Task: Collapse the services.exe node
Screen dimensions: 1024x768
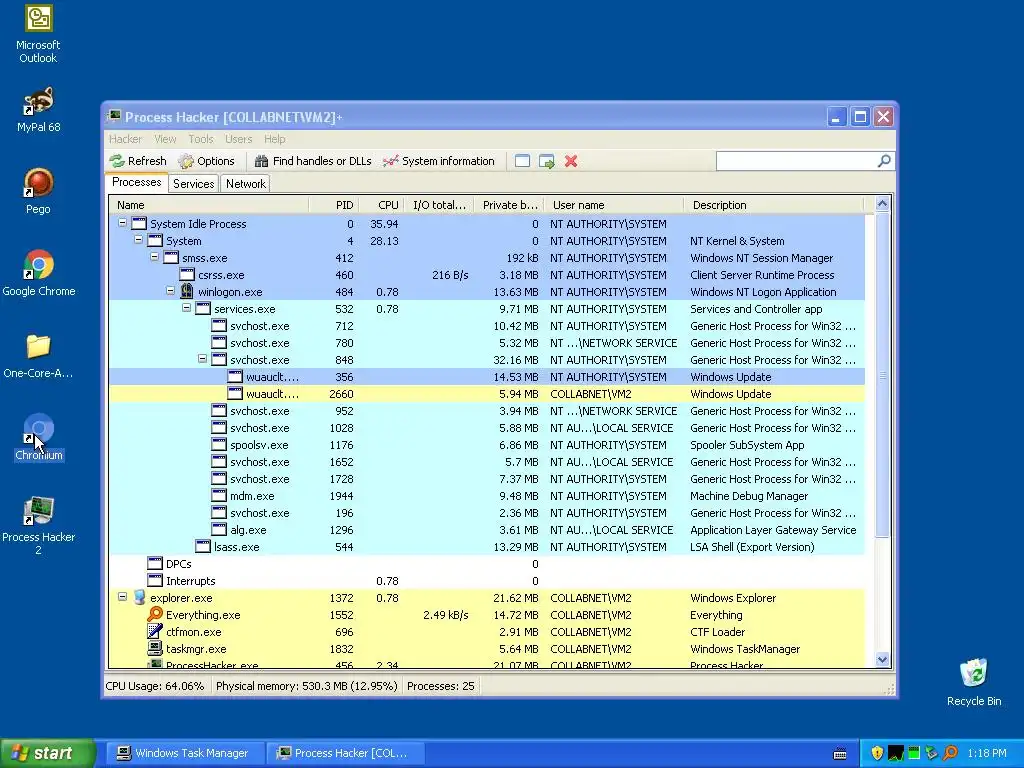Action: coord(186,308)
